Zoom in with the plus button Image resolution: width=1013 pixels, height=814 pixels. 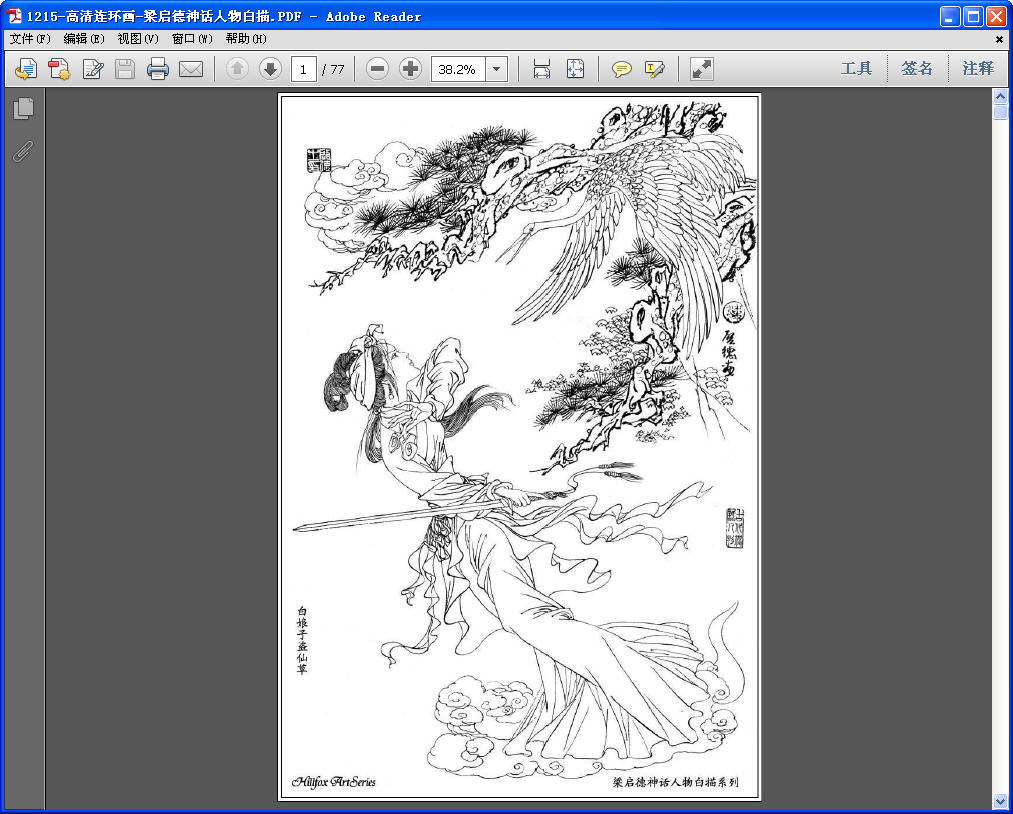point(410,68)
